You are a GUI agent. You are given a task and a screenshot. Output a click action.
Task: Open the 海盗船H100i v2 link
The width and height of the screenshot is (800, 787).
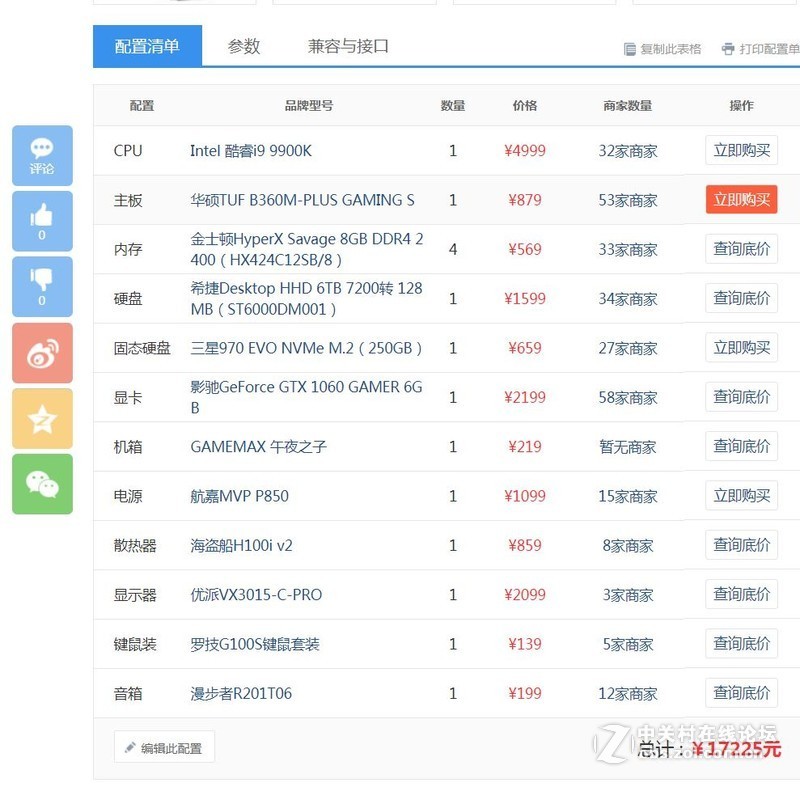241,545
